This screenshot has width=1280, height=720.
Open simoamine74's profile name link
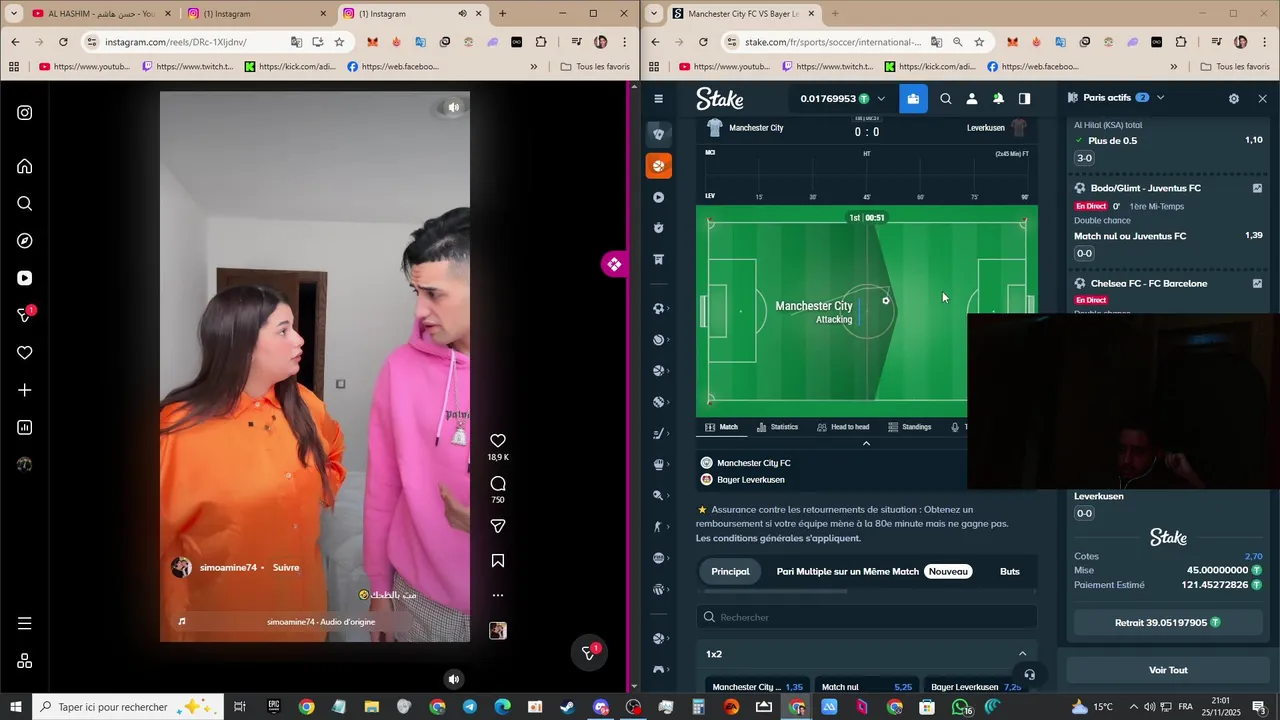click(x=228, y=568)
